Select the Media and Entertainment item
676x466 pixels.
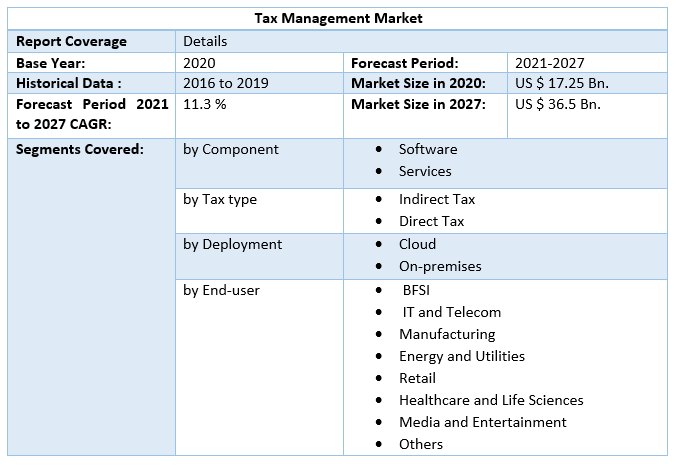pos(482,422)
